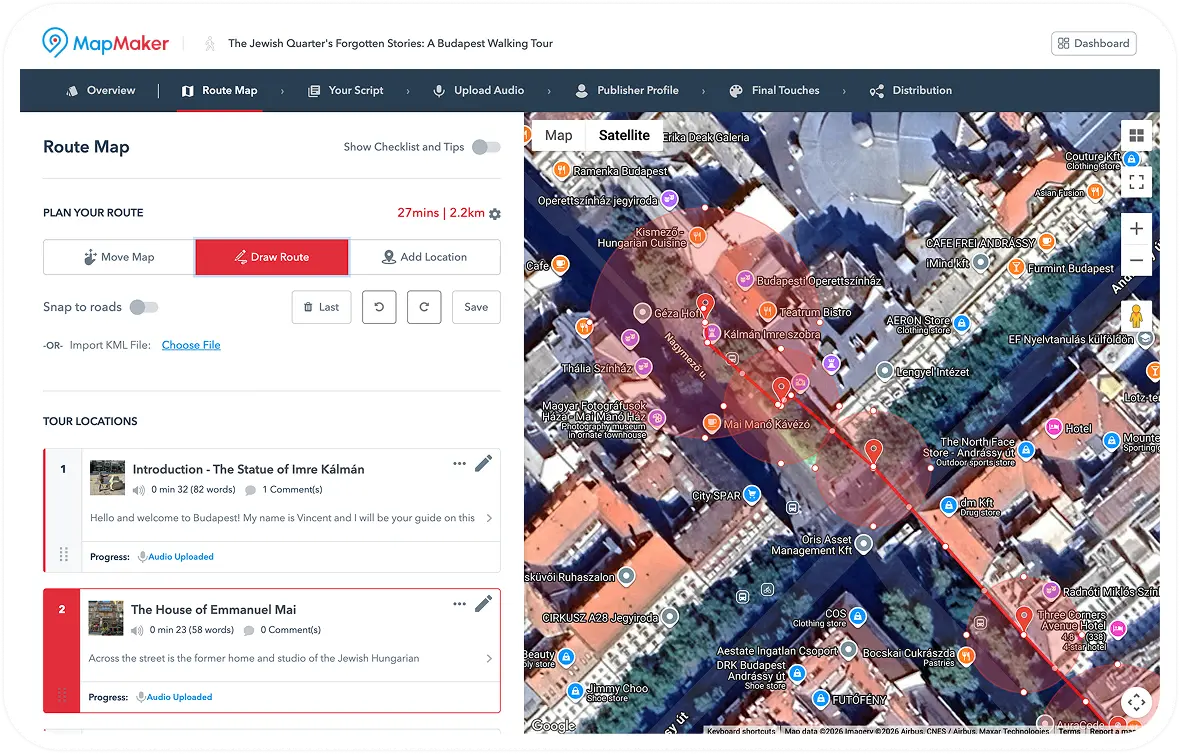Screen dimensions: 1180x754
Task: Click the Mai Manó Kávézó cafe marker
Action: pos(711,424)
